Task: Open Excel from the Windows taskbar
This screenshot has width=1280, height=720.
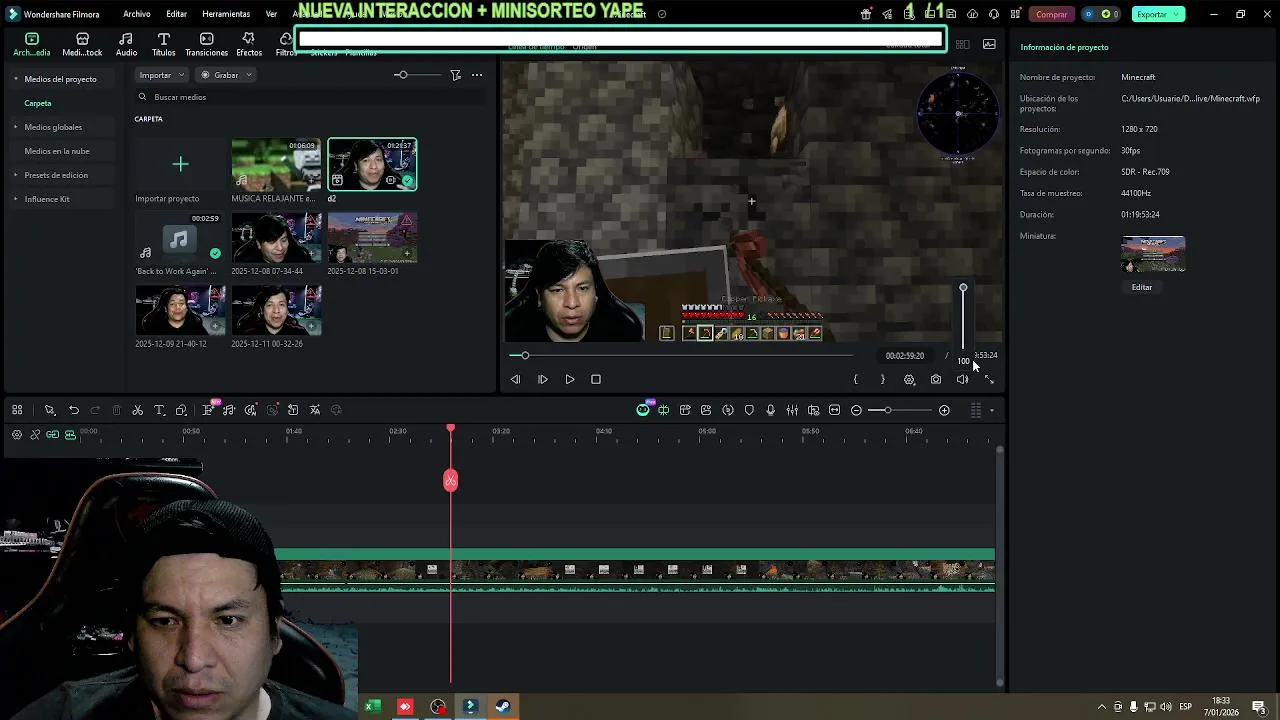Action: coord(372,707)
